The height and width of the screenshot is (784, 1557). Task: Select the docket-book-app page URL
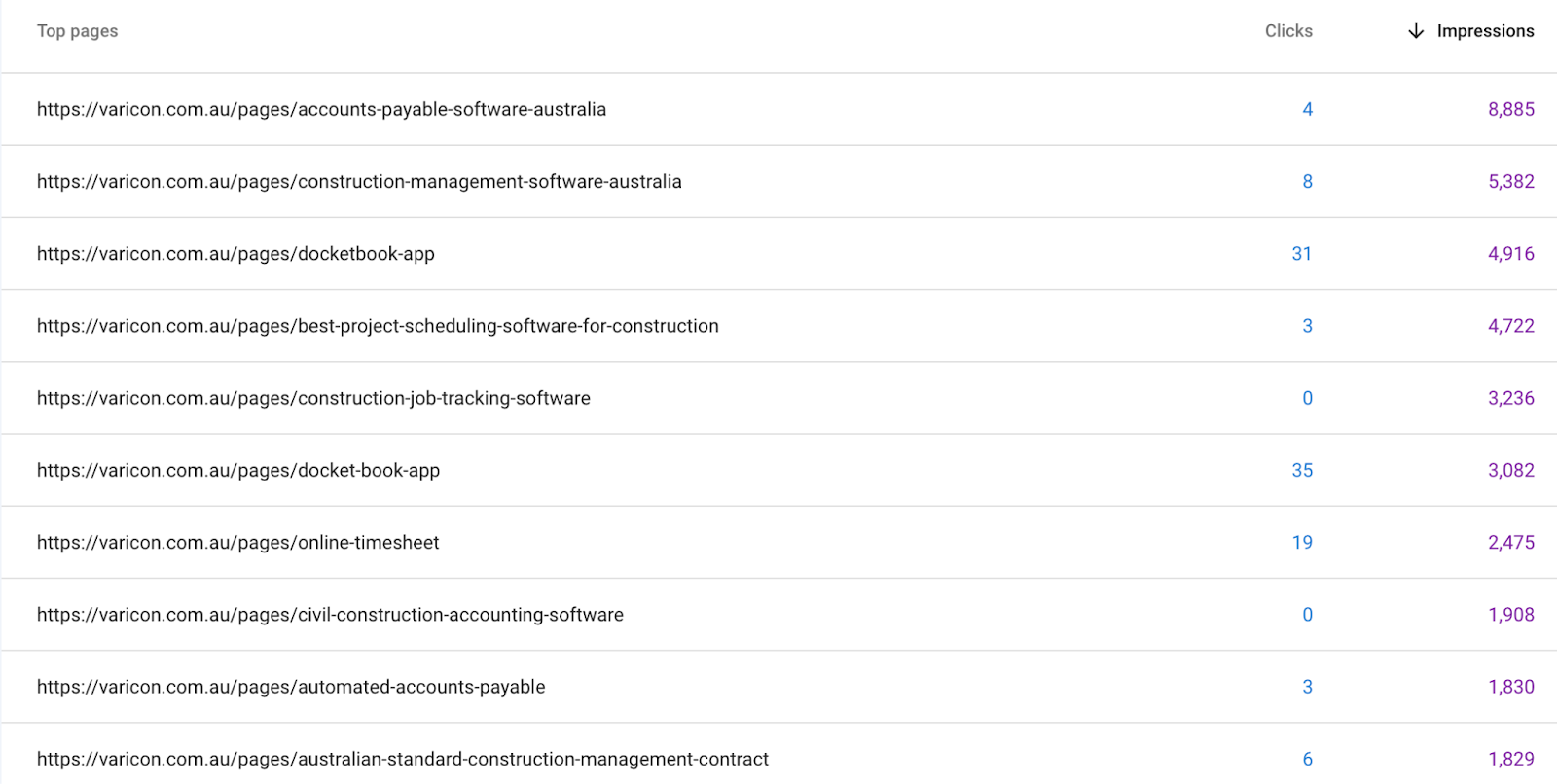pyautogui.click(x=238, y=471)
